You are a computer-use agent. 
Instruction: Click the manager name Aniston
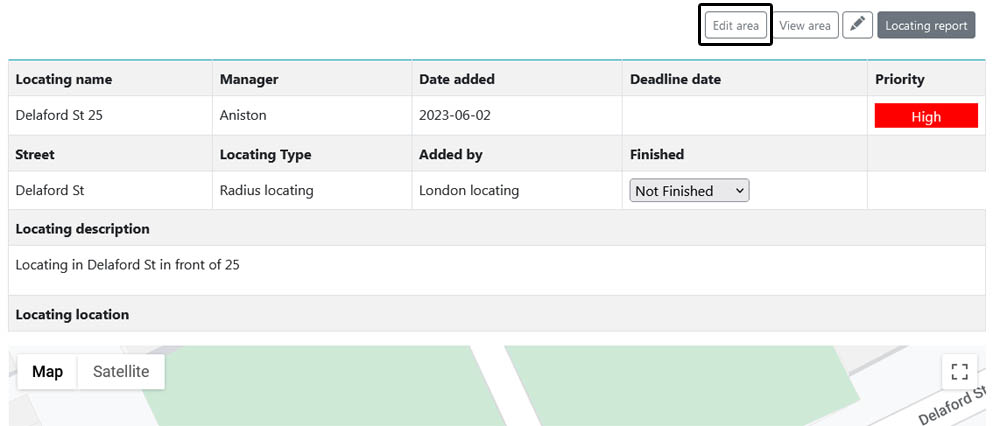[243, 115]
